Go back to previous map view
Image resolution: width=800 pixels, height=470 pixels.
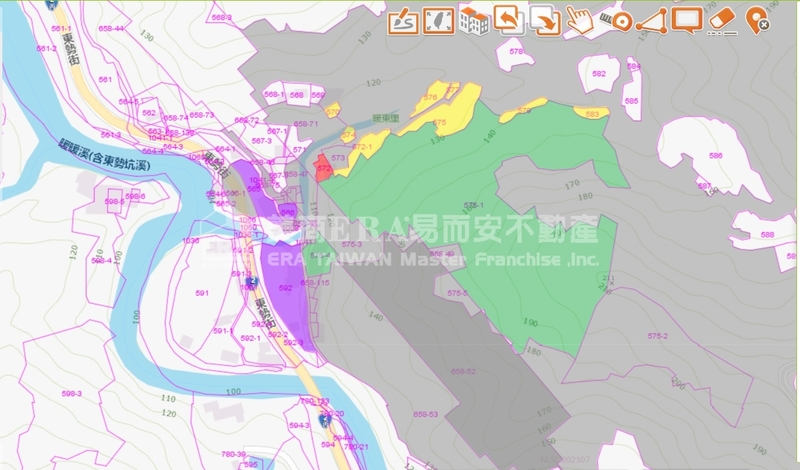(x=509, y=19)
